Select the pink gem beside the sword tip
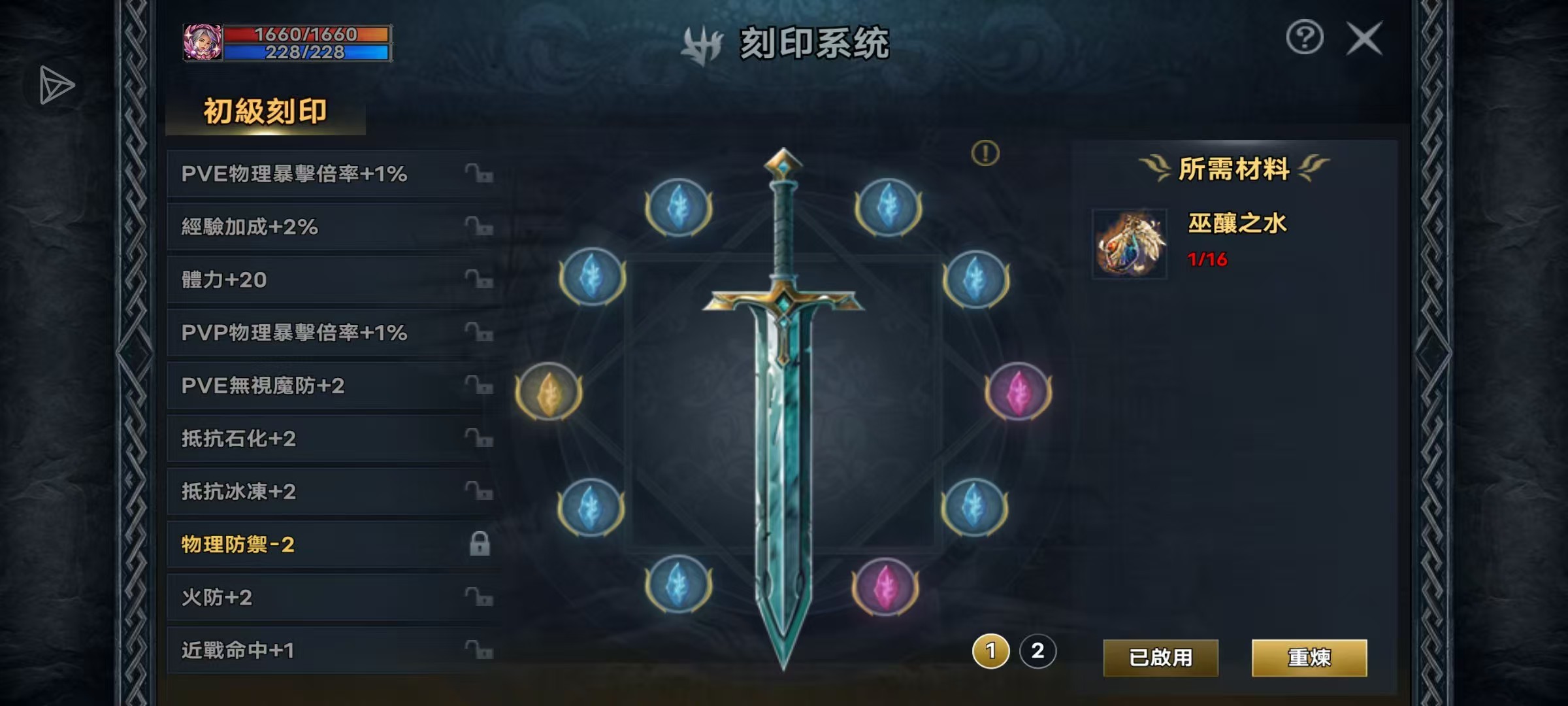The height and width of the screenshot is (706, 1568). [x=885, y=586]
